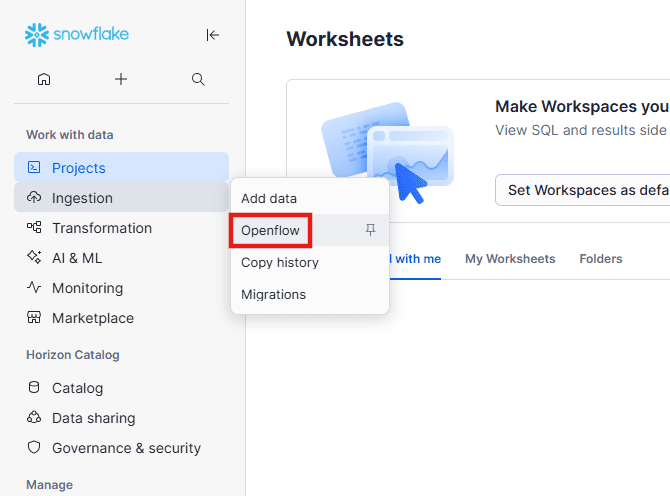This screenshot has height=496, width=670.
Task: Click the Catalog database icon
Action: (34, 387)
